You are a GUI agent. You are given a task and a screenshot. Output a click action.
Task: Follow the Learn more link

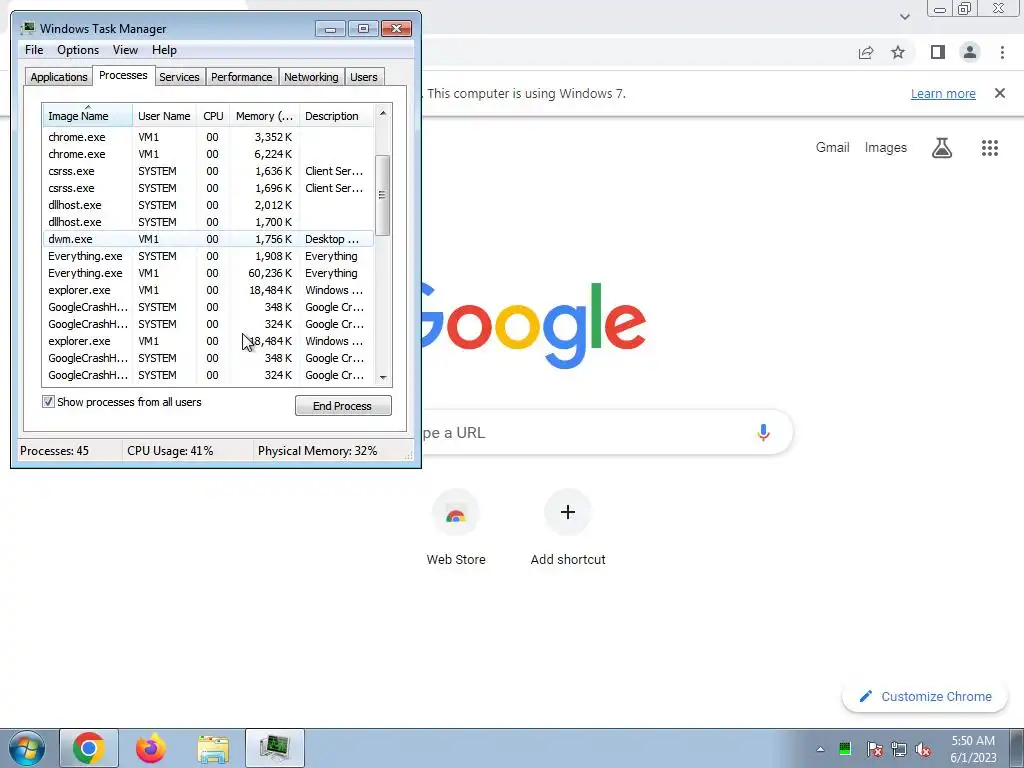pyautogui.click(x=943, y=93)
